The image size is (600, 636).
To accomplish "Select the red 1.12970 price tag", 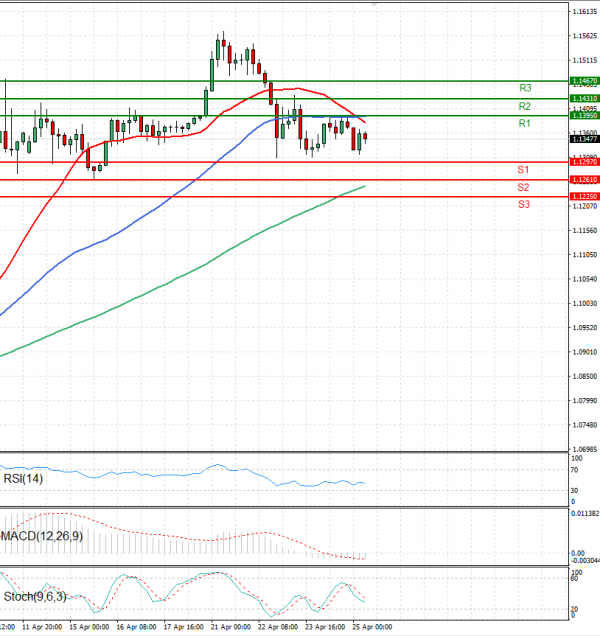I will click(x=584, y=162).
